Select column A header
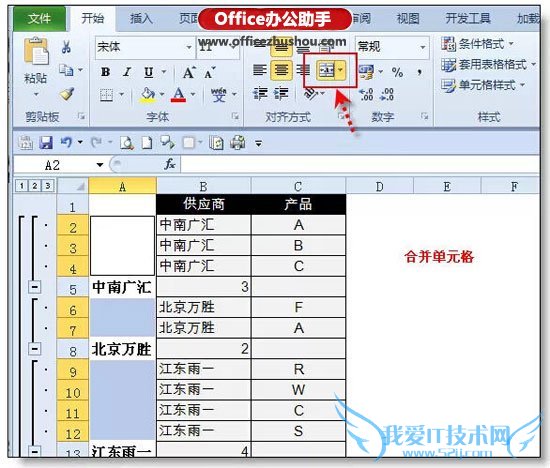550x468 pixels. coord(122,187)
